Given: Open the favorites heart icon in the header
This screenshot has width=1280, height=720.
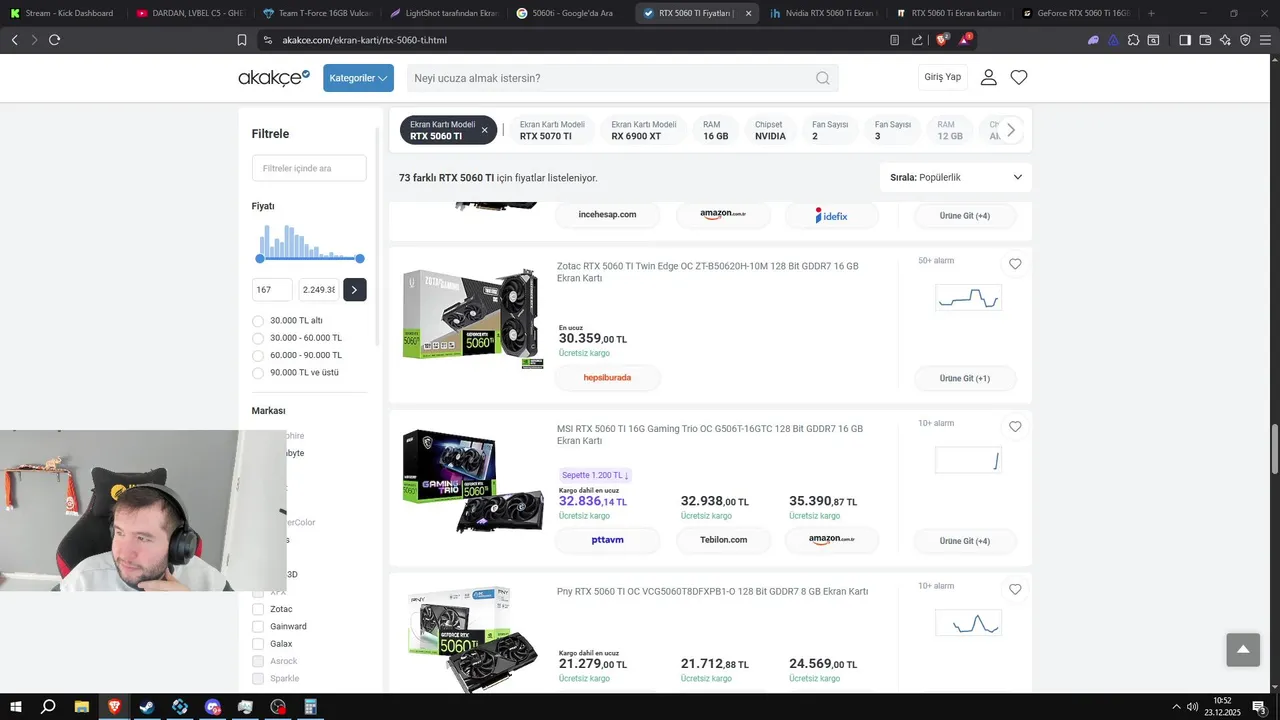Looking at the screenshot, I should click(1019, 77).
